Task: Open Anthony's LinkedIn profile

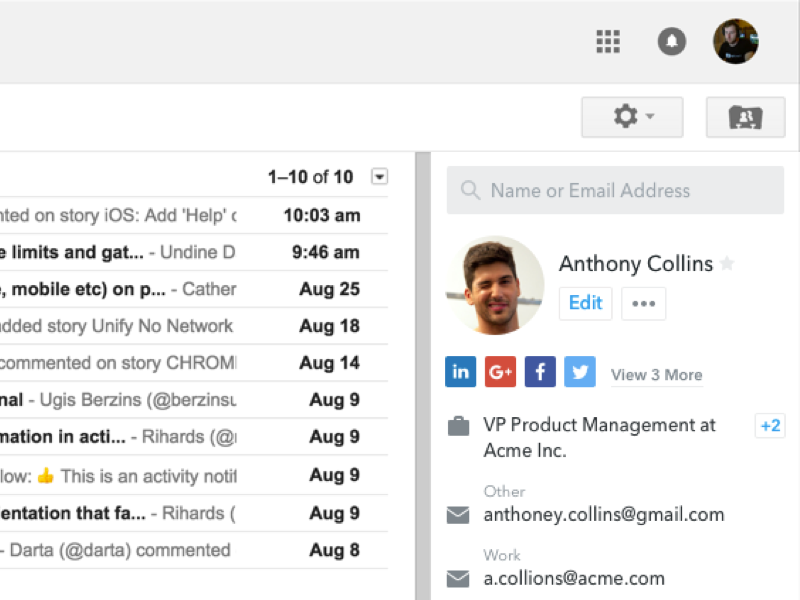Action: (x=461, y=372)
